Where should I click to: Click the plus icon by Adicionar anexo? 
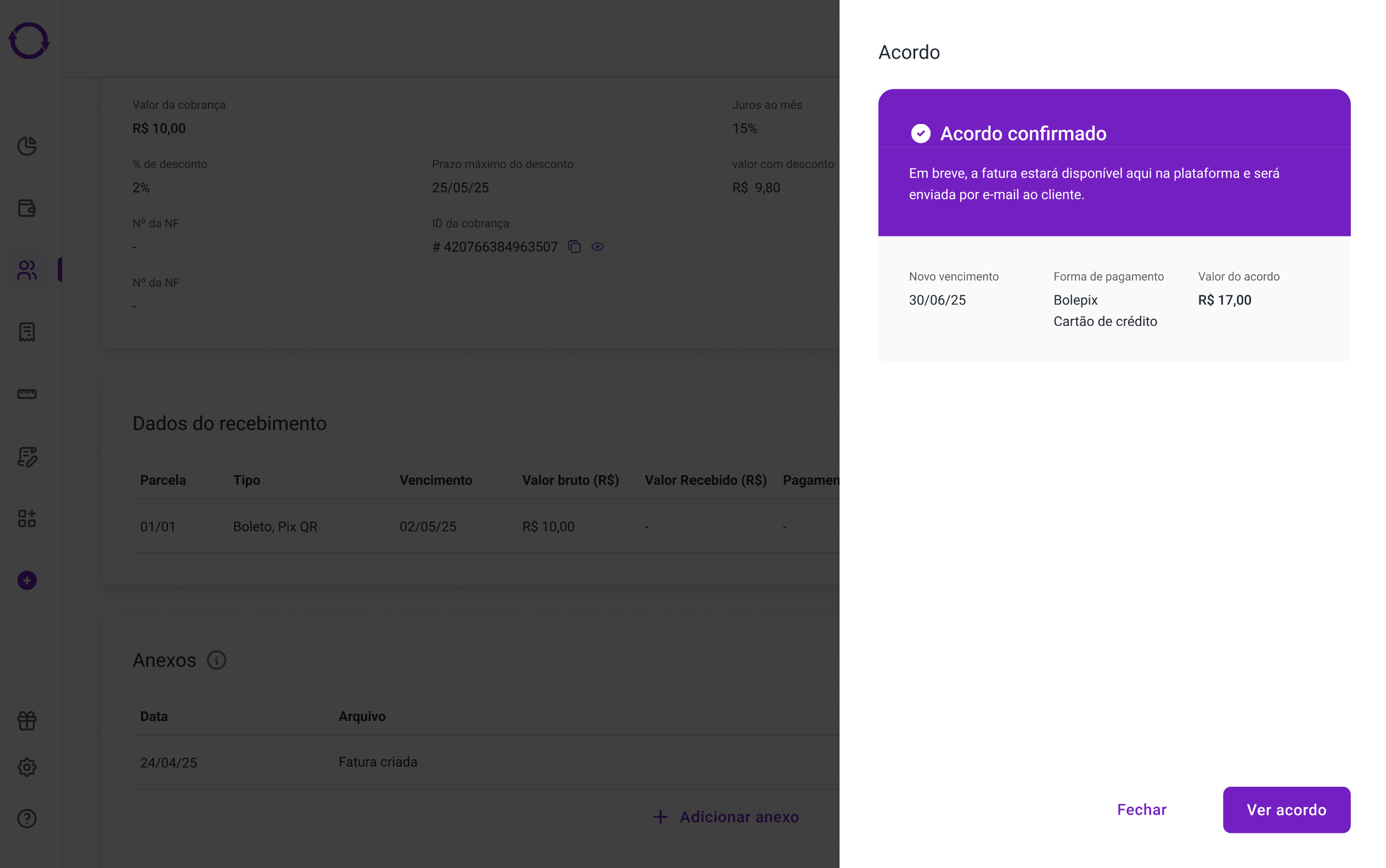coord(661,817)
